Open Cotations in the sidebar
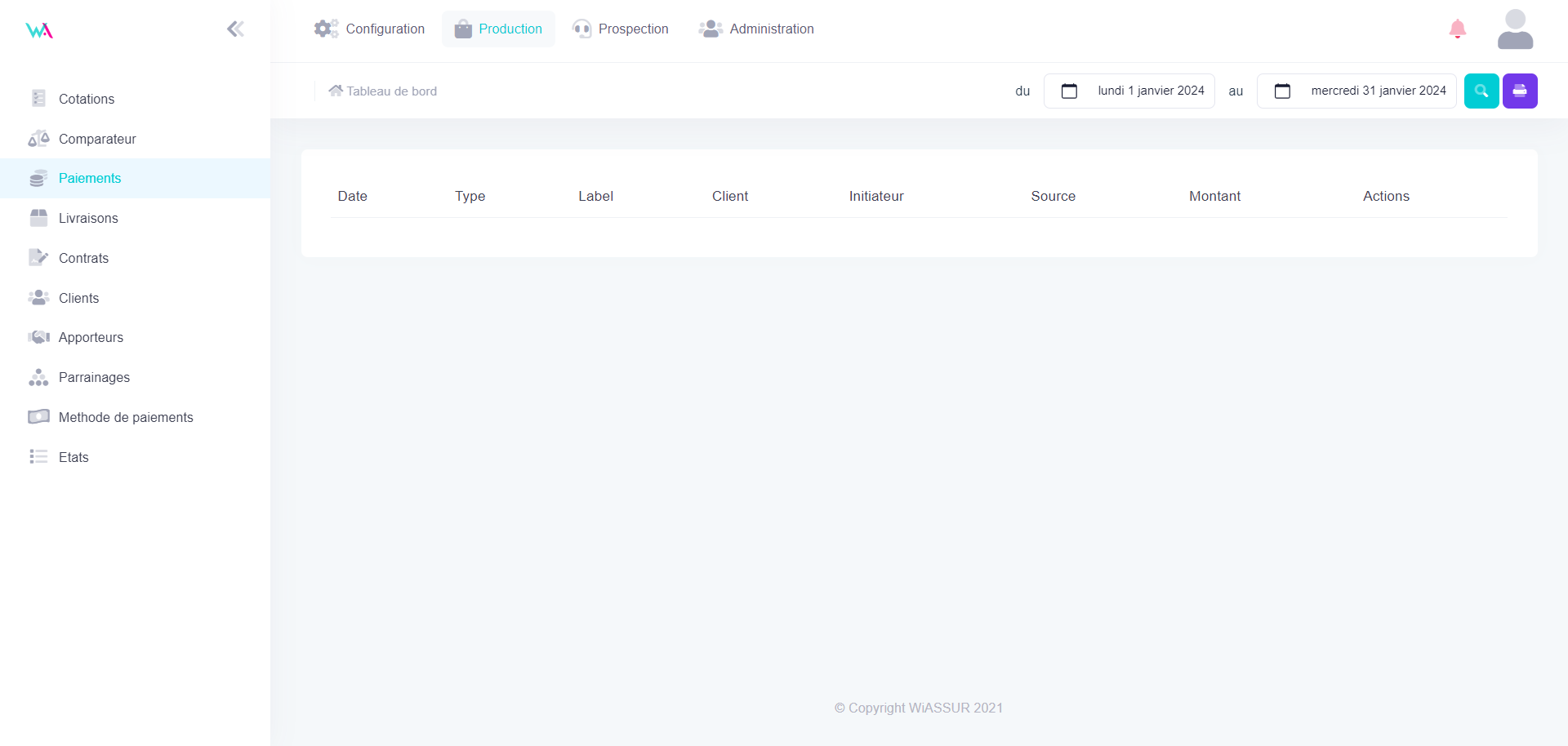Viewport: 1568px width, 746px height. 87,99
